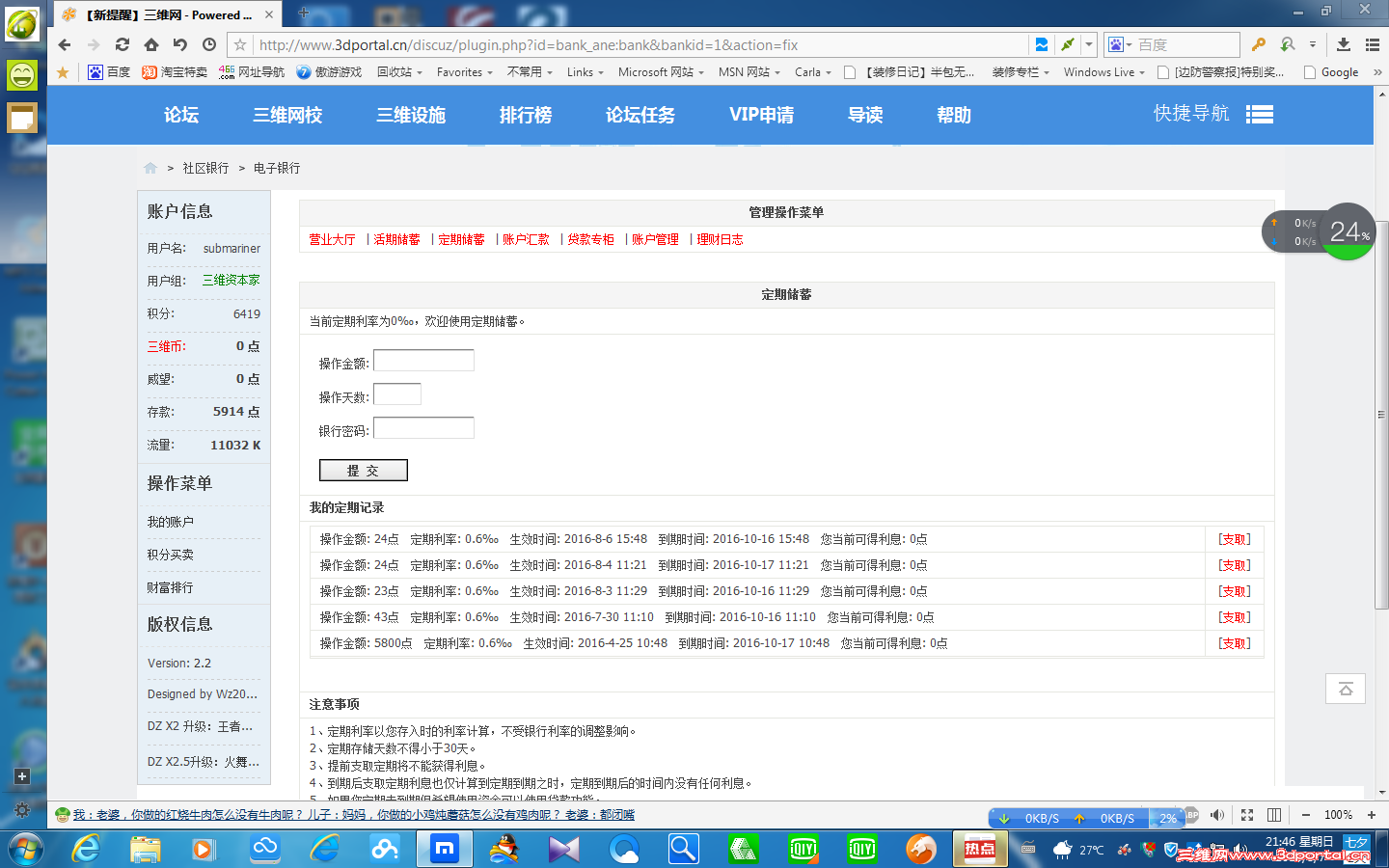Open the 傲游游戏 bookmark icon
1389x868 pixels.
[306, 71]
